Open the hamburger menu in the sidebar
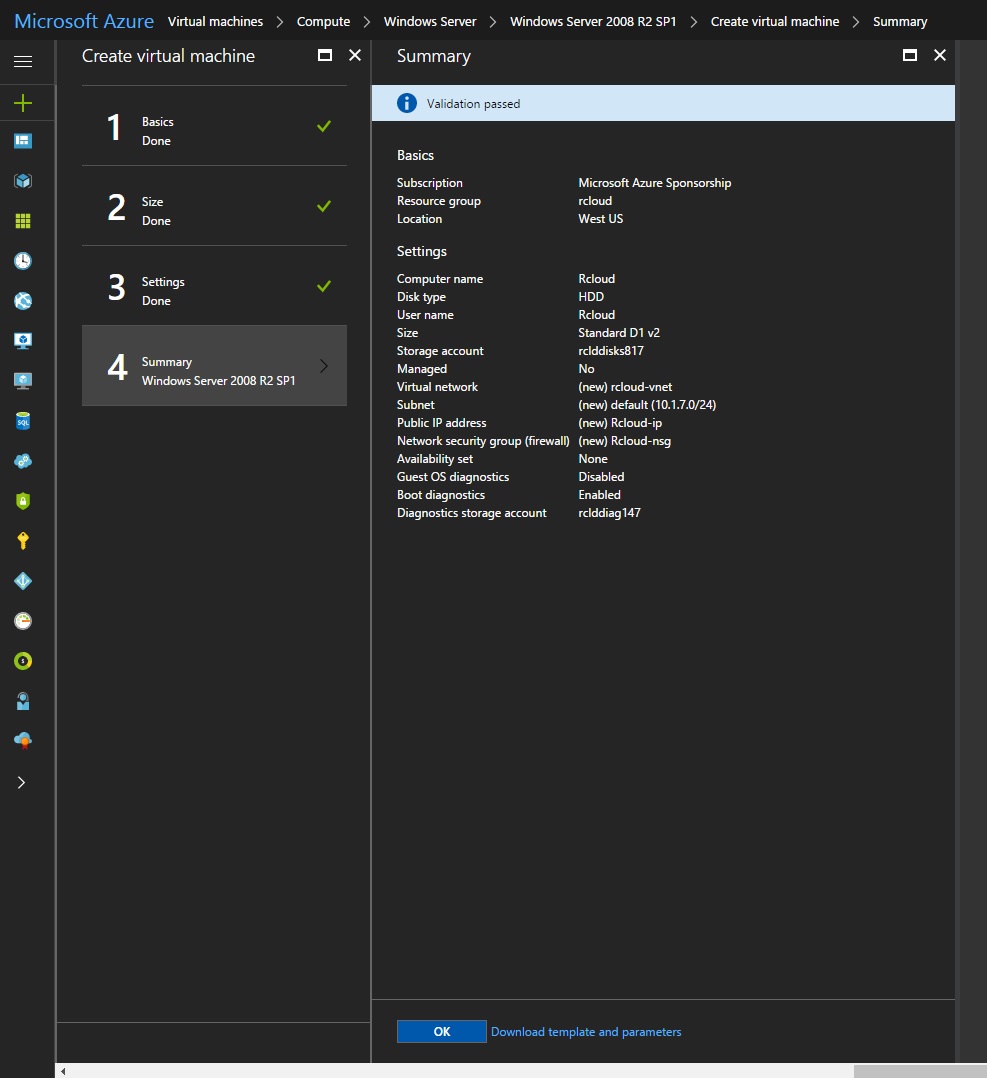Image resolution: width=987 pixels, height=1078 pixels. point(22,62)
